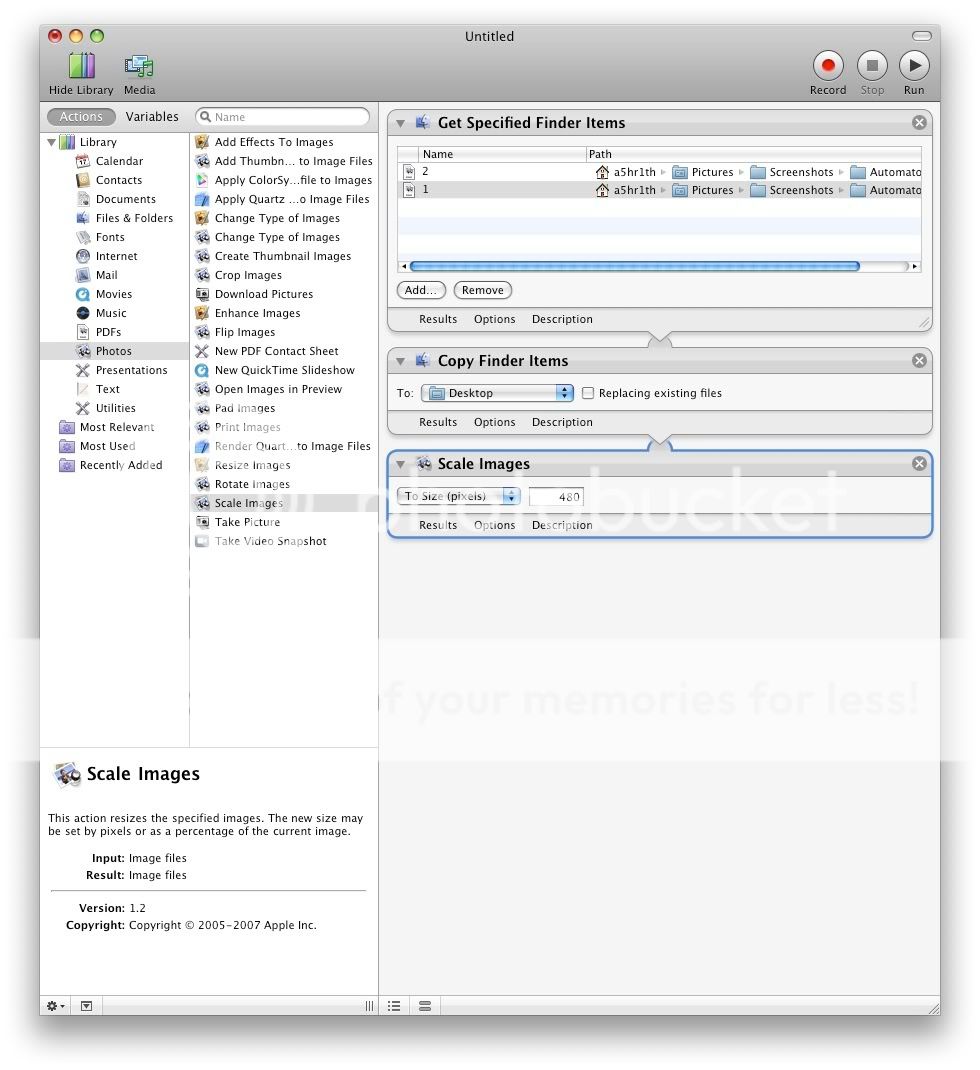Click the Record button in toolbar
The width and height of the screenshot is (980, 1070).
[x=827, y=67]
